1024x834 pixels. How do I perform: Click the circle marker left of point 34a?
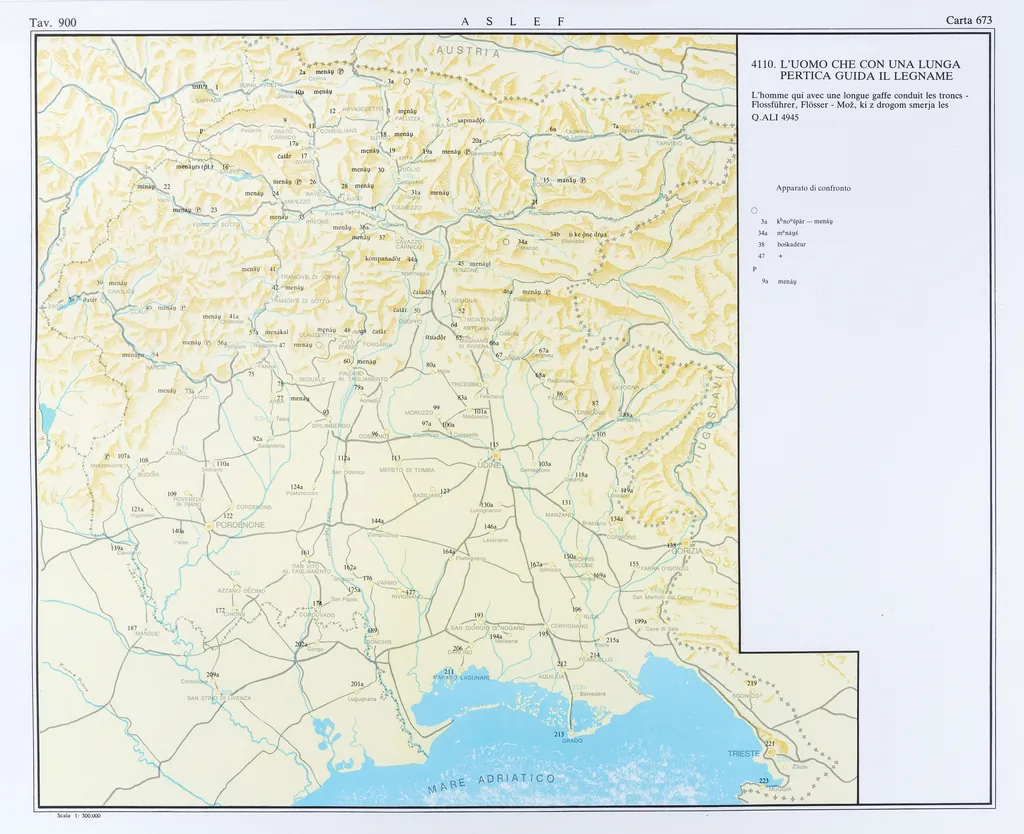(x=506, y=241)
